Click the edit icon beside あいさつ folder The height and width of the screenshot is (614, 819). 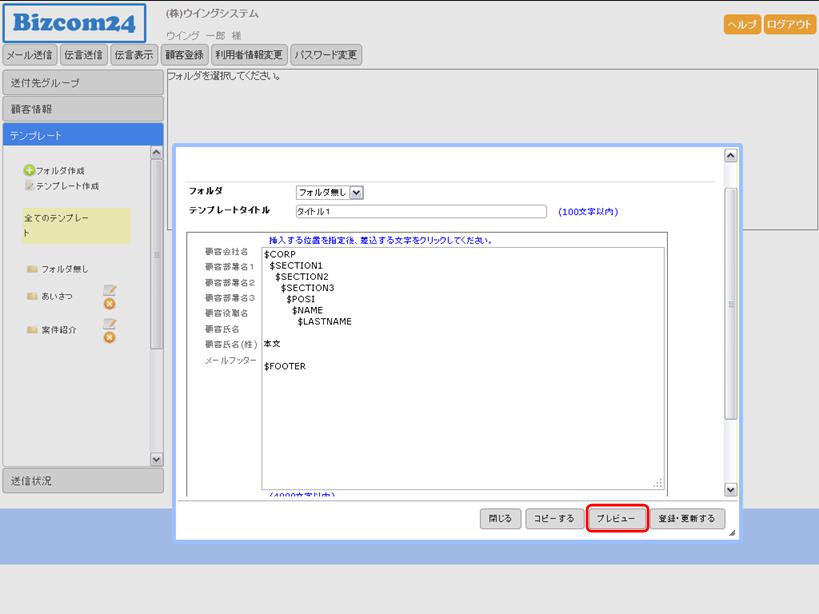110,290
